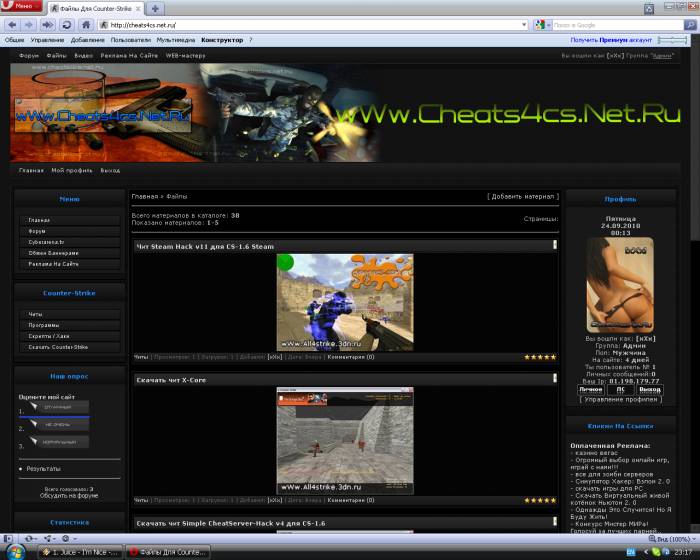
Task: Open Управление профилем link
Action: pos(621,399)
